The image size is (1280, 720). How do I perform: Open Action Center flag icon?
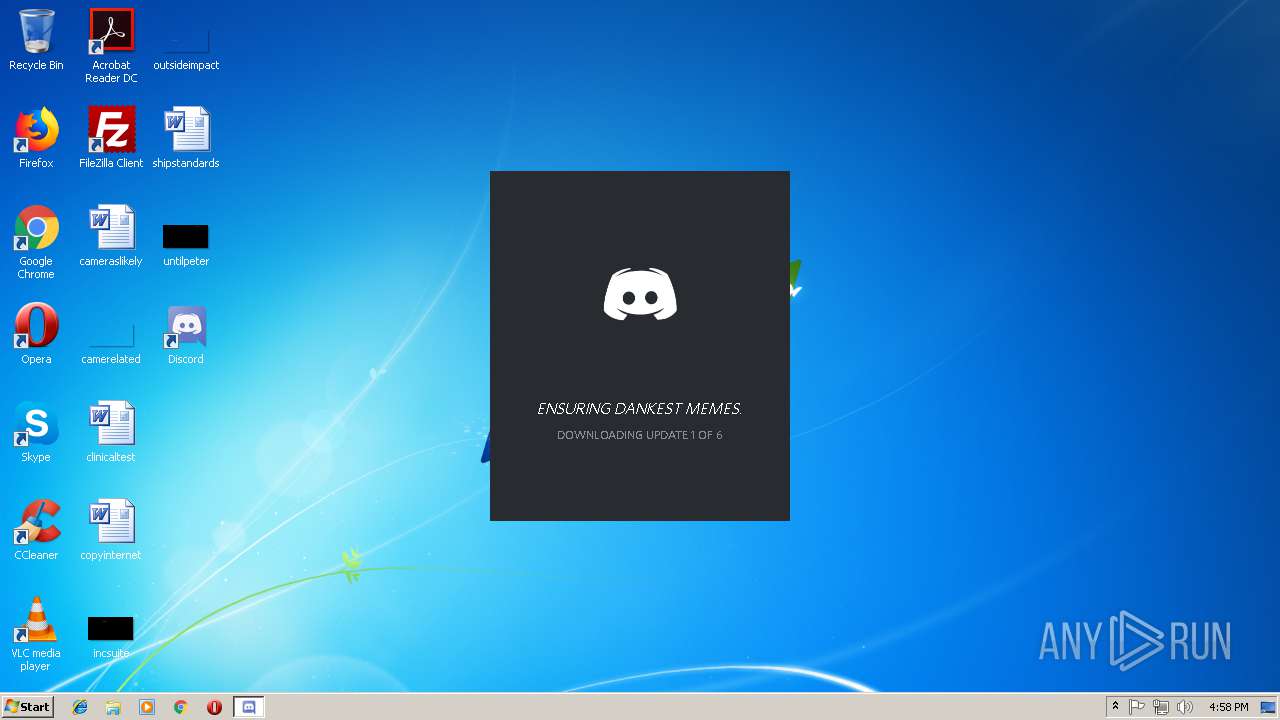tap(1137, 707)
